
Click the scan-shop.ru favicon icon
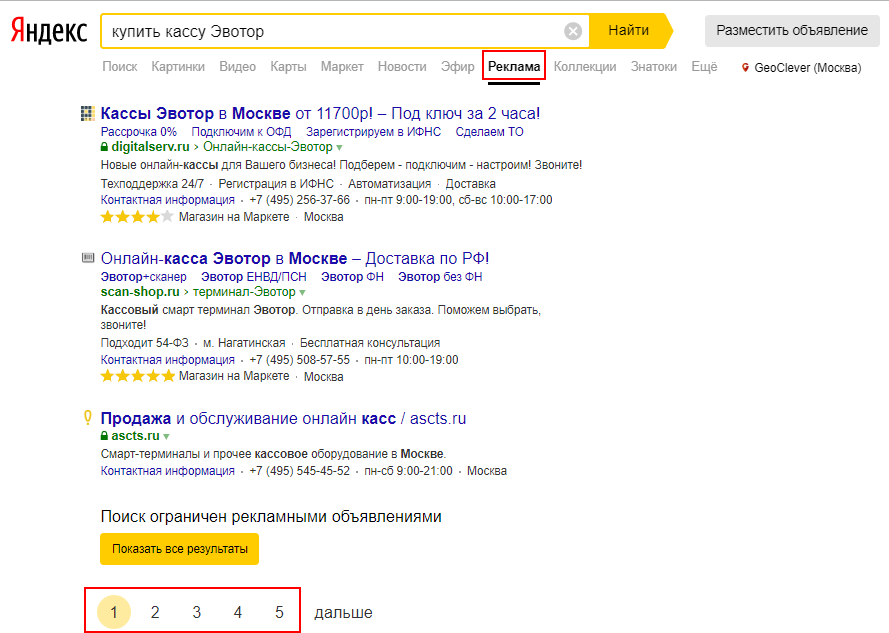click(88, 258)
